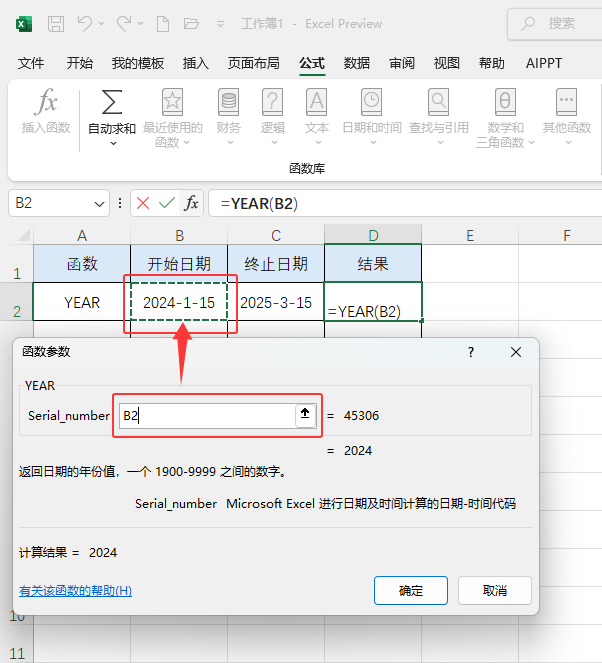Click cell D2 showing =YEAR(B2)
Screen dimensions: 602x663
point(373,302)
